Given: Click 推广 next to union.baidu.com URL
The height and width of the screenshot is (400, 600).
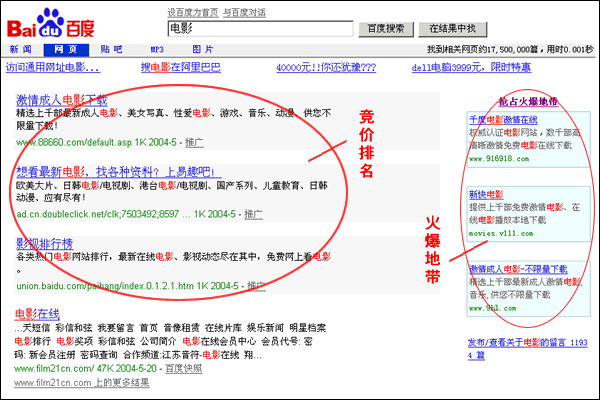Looking at the screenshot, I should point(256,286).
